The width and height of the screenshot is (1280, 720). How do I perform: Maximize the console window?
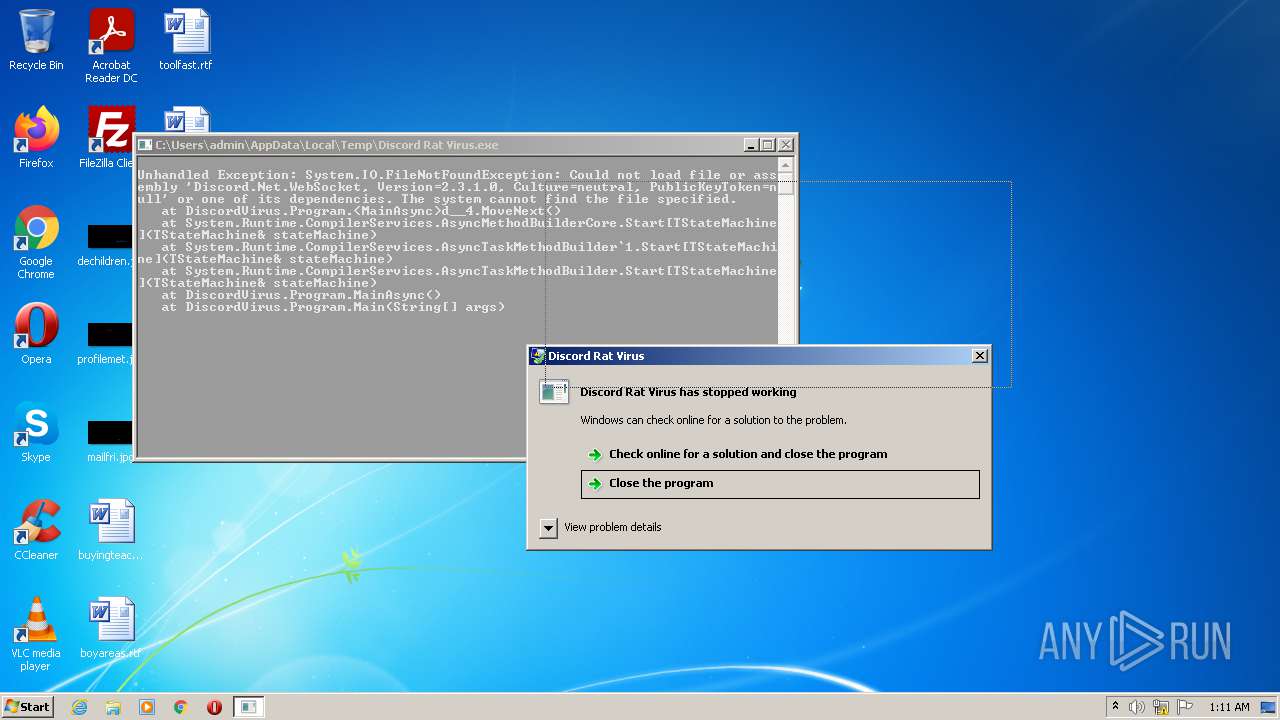(x=768, y=146)
